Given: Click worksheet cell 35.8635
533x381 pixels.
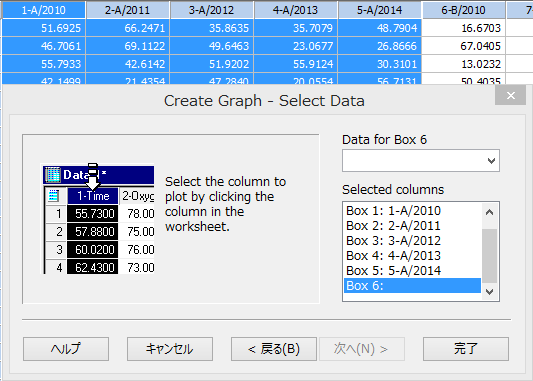Looking at the screenshot, I should tap(211, 28).
